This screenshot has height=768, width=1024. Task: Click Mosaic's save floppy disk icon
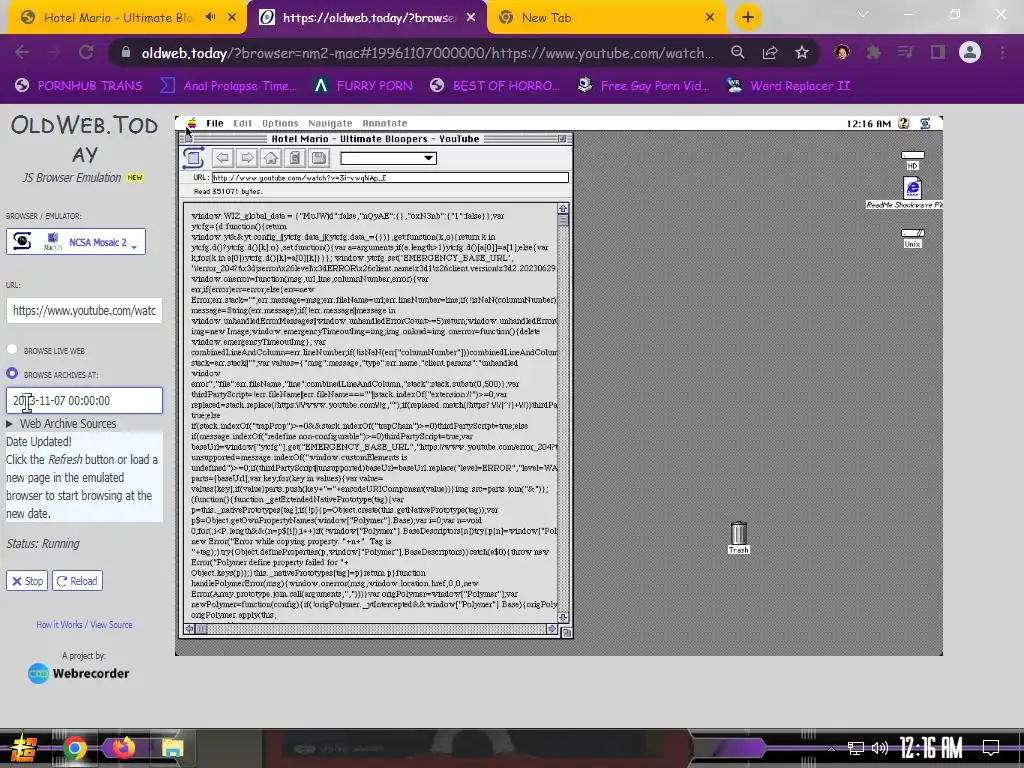(319, 157)
